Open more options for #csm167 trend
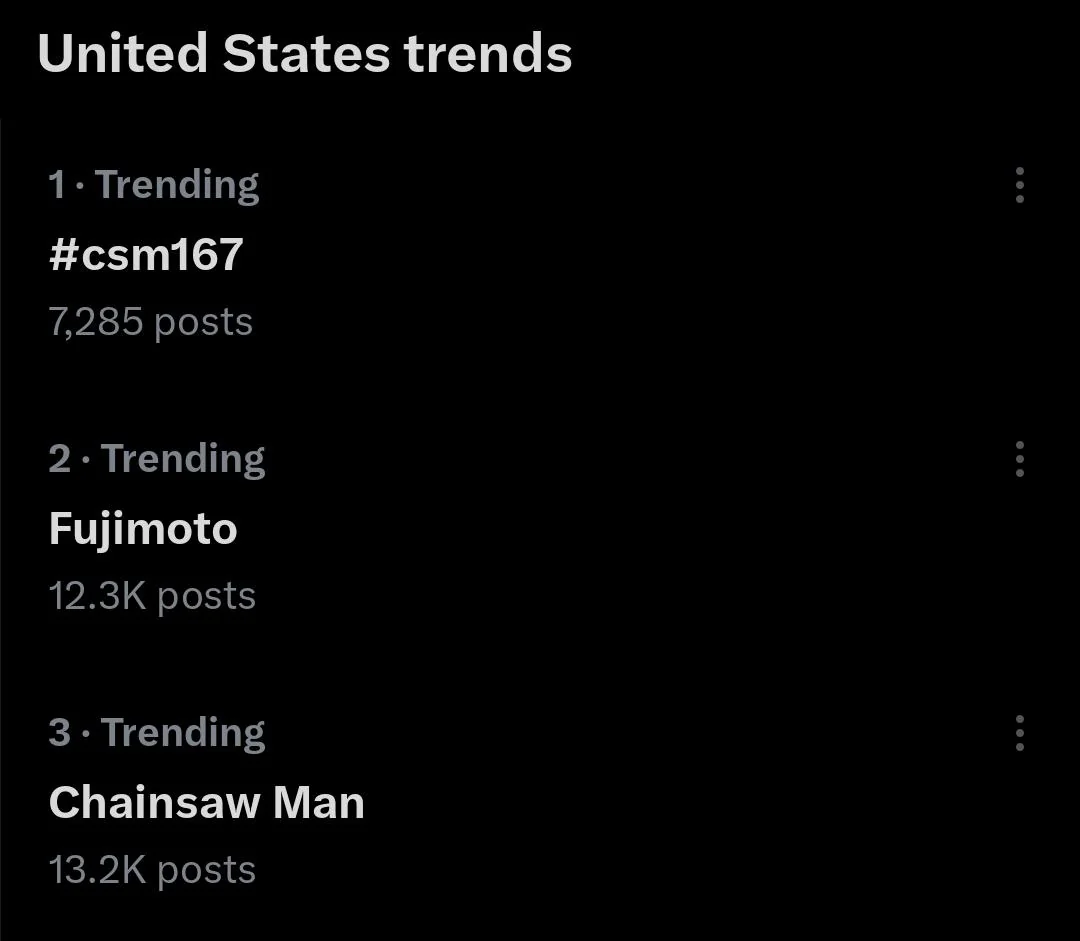Viewport: 1080px width, 941px height. (x=1019, y=185)
